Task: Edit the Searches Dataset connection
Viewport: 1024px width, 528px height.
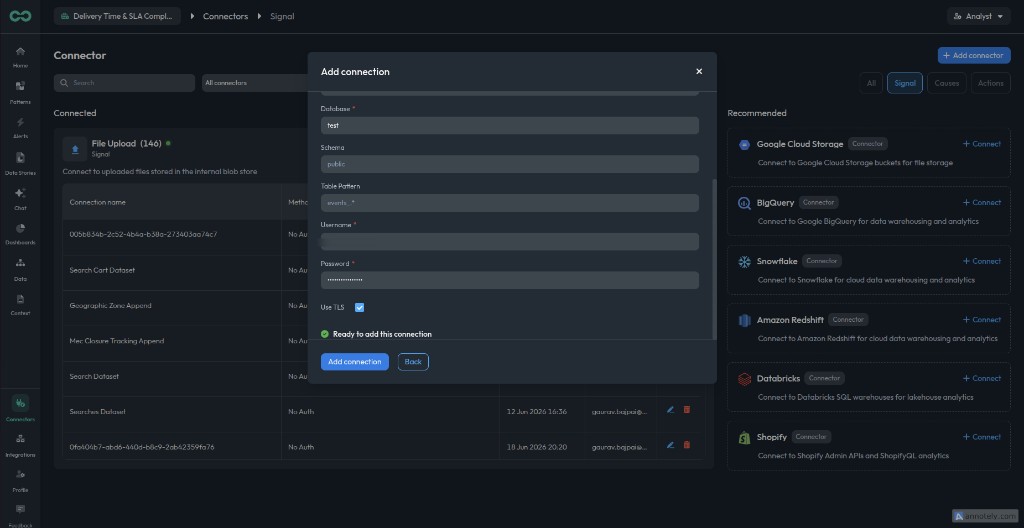Action: tap(670, 410)
